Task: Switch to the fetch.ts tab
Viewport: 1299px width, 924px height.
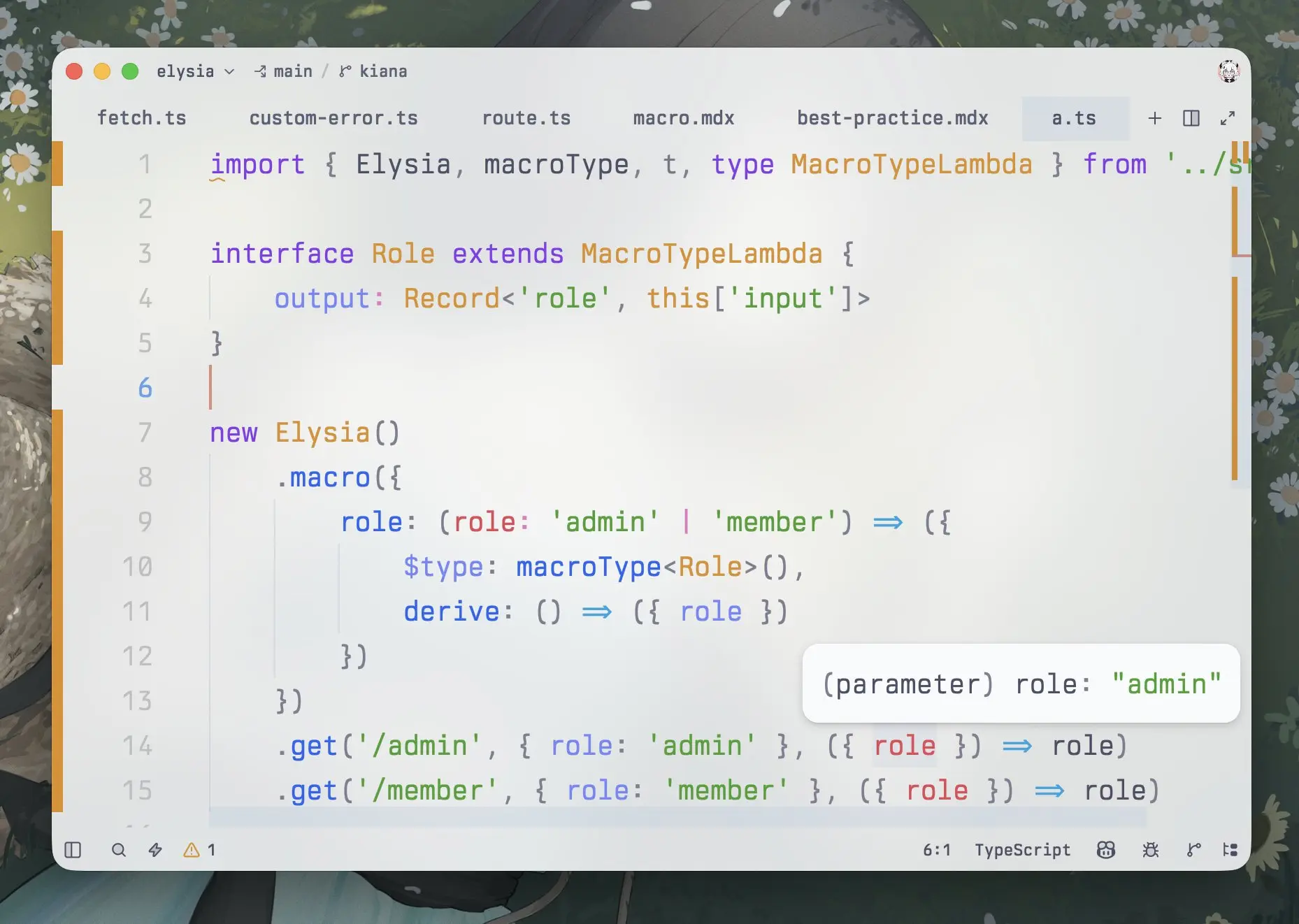Action: click(x=142, y=118)
